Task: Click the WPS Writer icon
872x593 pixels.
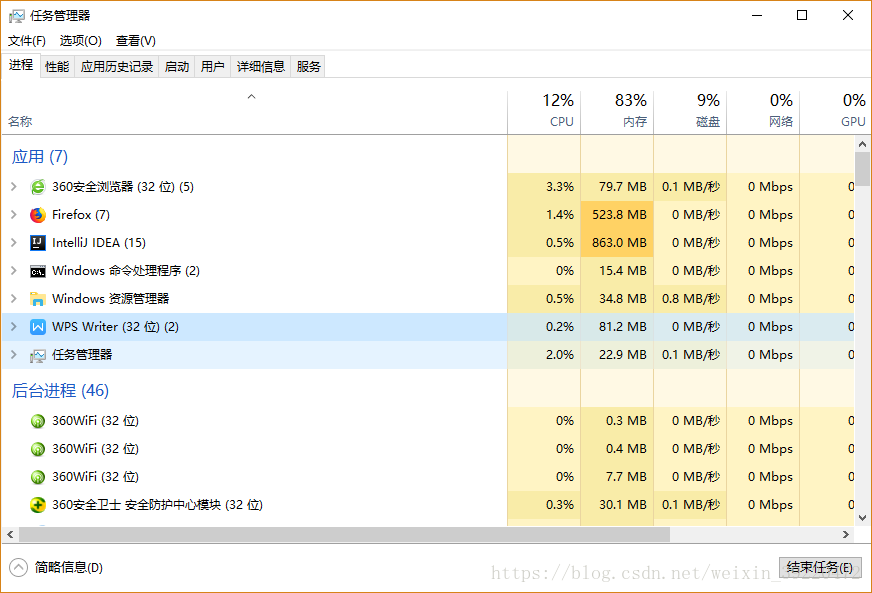Action: 38,327
